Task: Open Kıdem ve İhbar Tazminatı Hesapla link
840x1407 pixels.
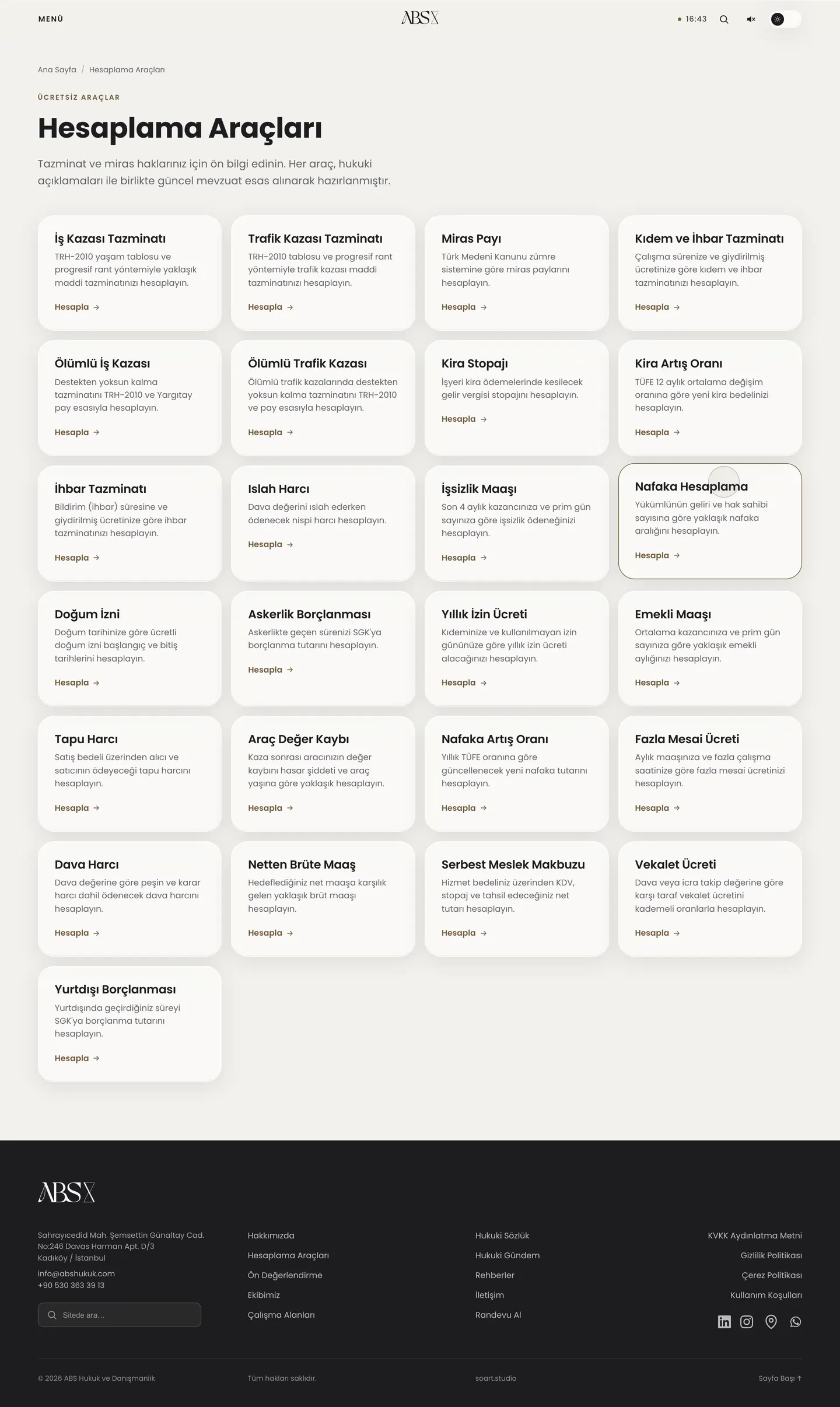Action: pyautogui.click(x=657, y=307)
